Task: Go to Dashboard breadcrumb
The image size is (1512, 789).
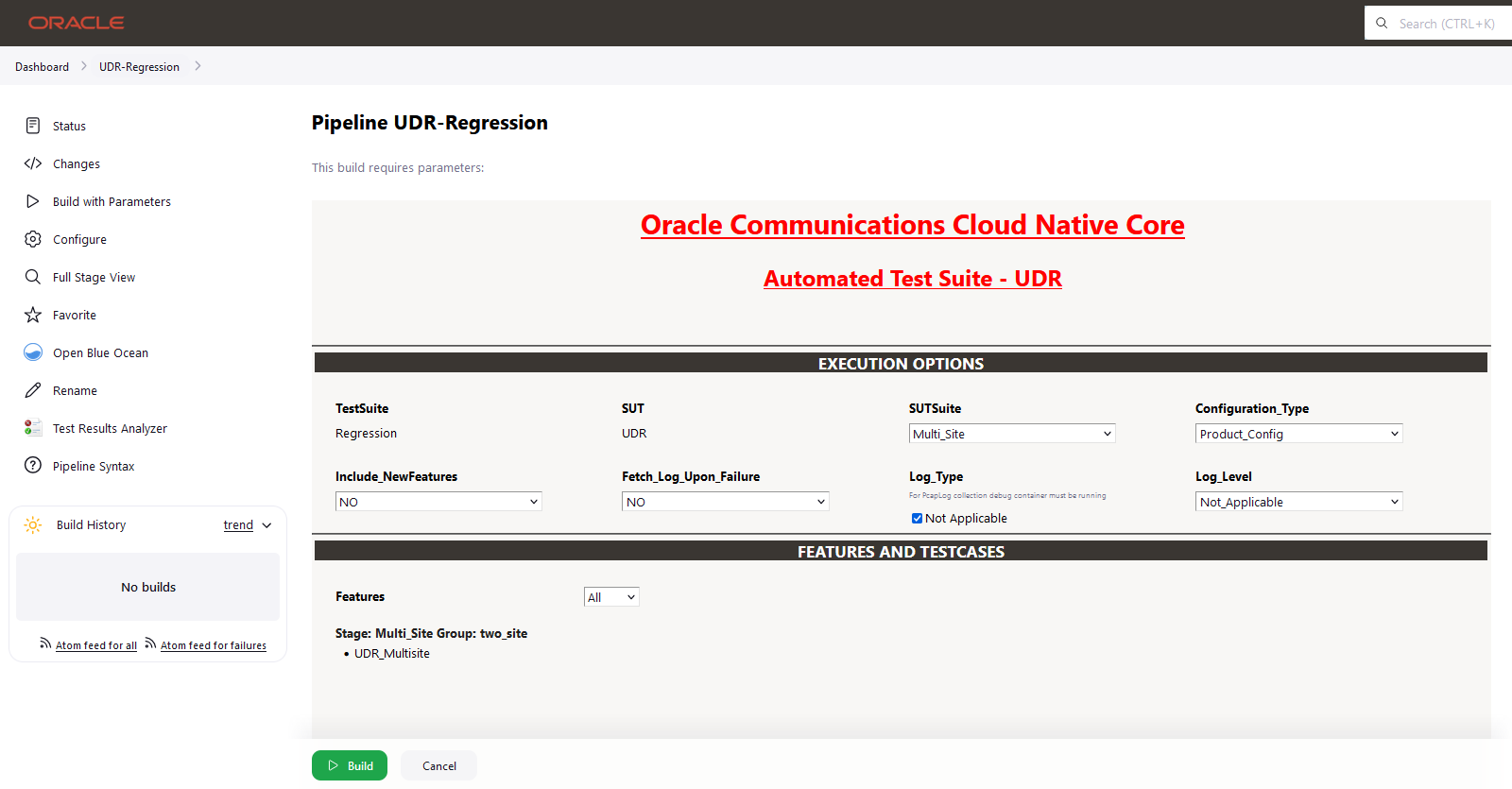Action: (x=42, y=67)
